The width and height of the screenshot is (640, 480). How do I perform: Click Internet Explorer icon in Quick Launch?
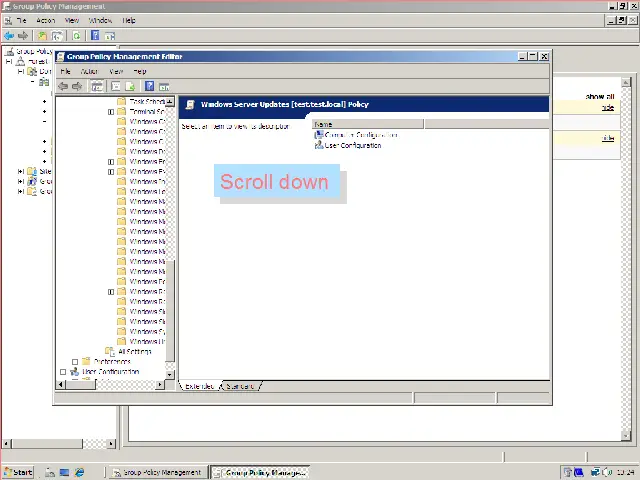[x=80, y=472]
